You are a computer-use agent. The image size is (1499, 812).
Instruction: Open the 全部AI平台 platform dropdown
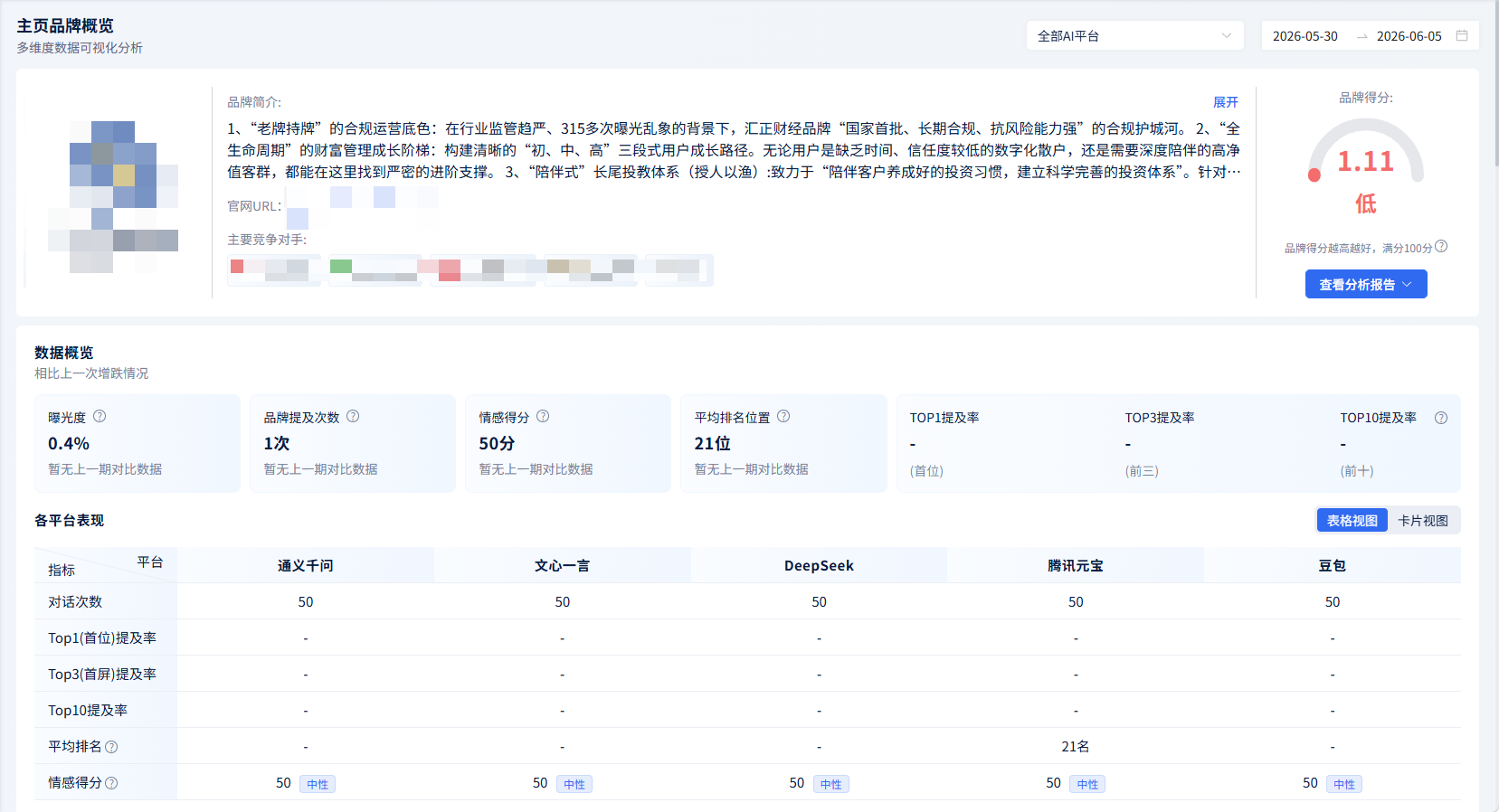coord(1134,36)
